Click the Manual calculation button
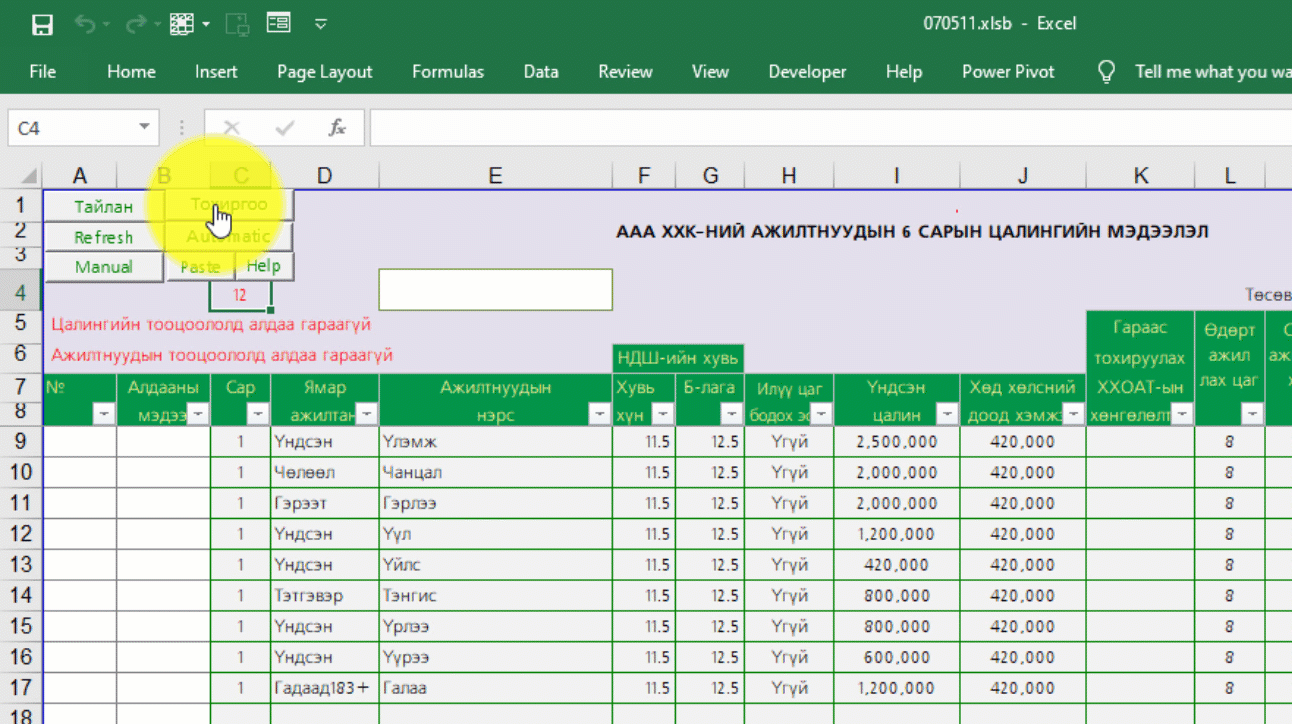Image resolution: width=1292 pixels, height=724 pixels. (x=103, y=267)
